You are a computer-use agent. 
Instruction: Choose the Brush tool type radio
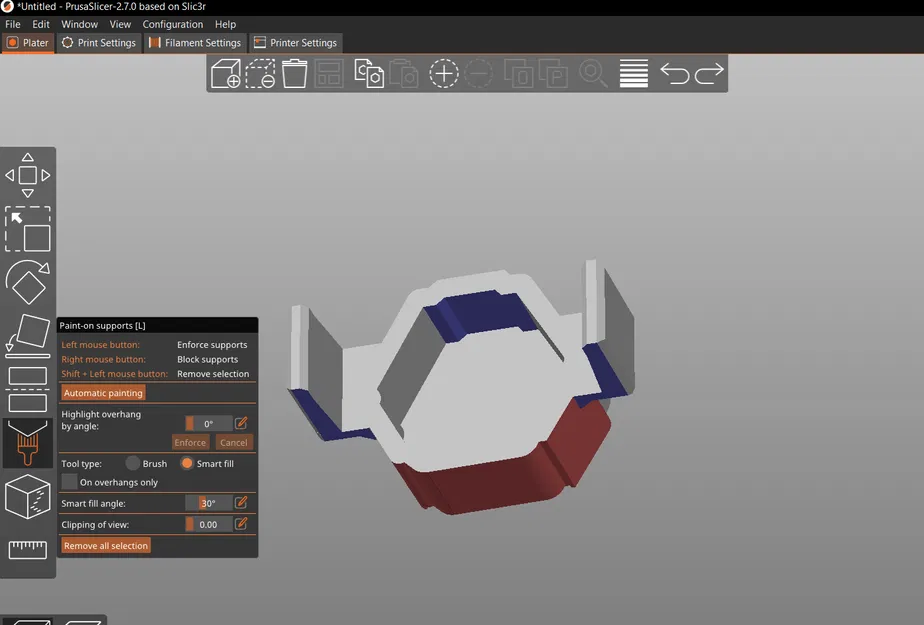133,464
